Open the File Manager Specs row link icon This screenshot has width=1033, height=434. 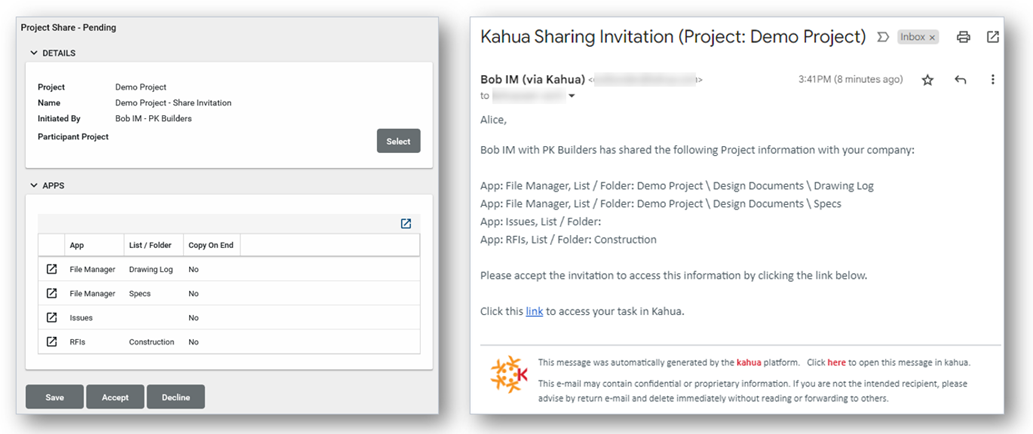[x=52, y=293]
